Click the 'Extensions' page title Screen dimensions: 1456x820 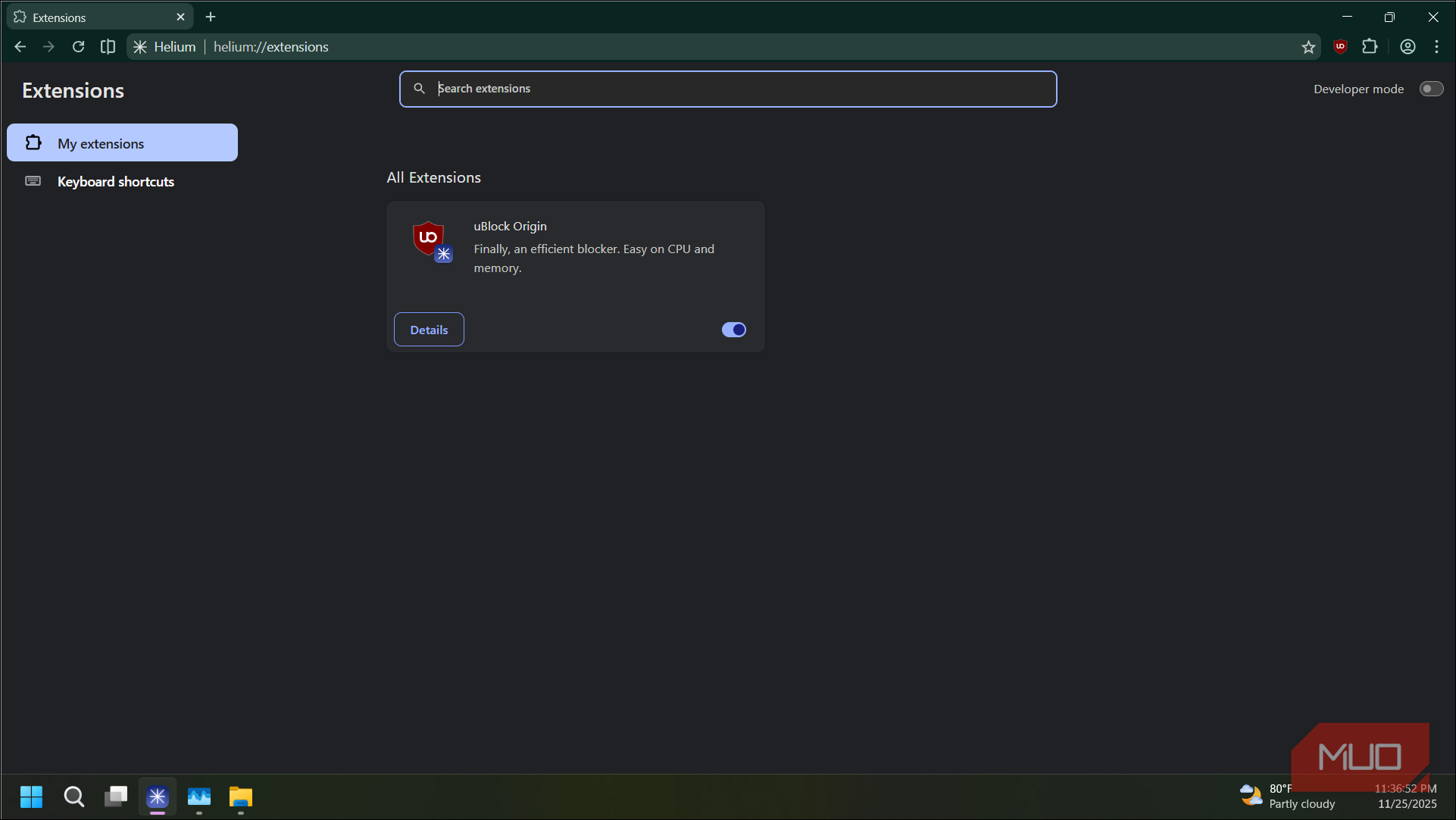[73, 90]
